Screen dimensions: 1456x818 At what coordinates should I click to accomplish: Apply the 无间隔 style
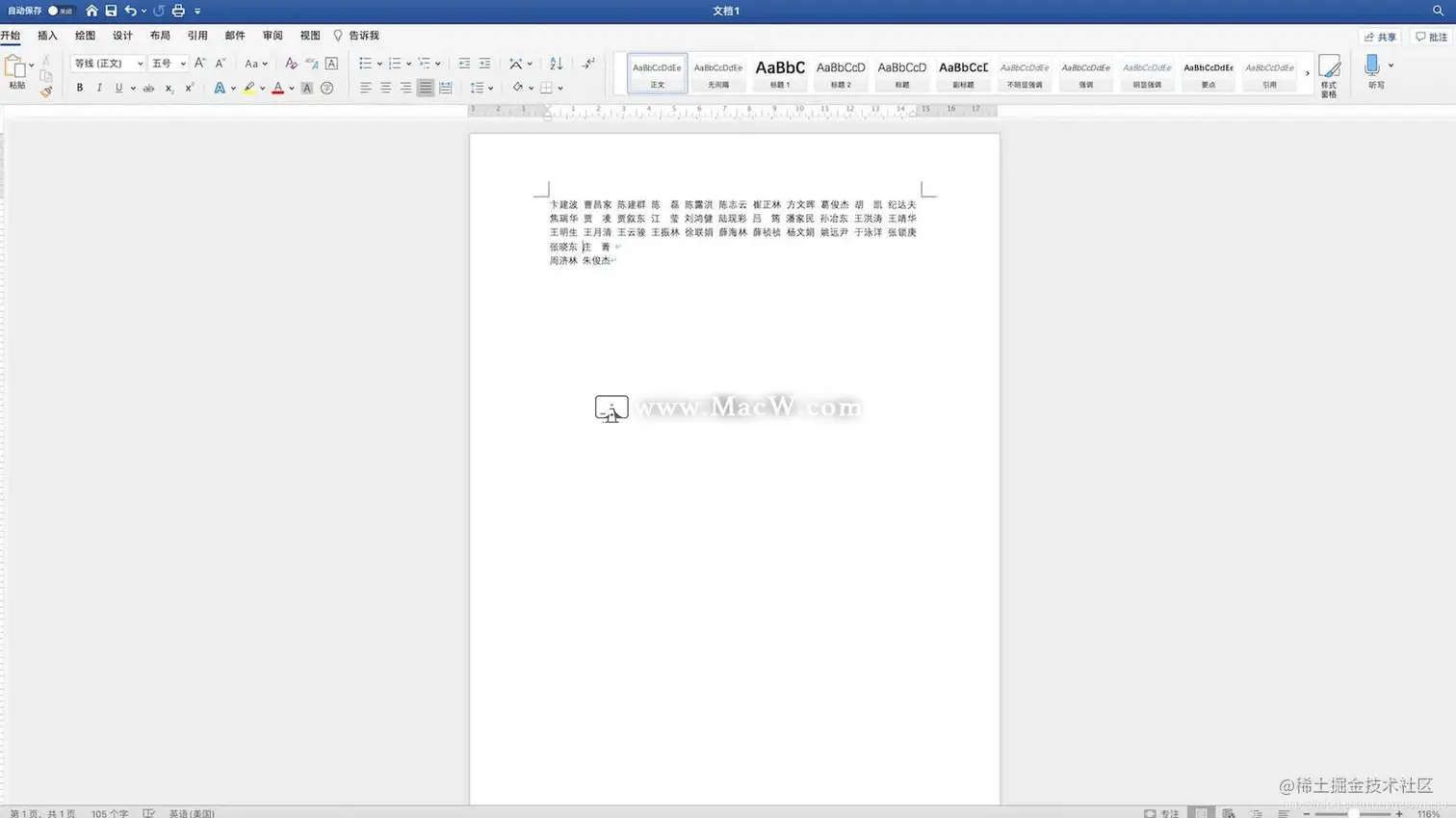point(718,73)
